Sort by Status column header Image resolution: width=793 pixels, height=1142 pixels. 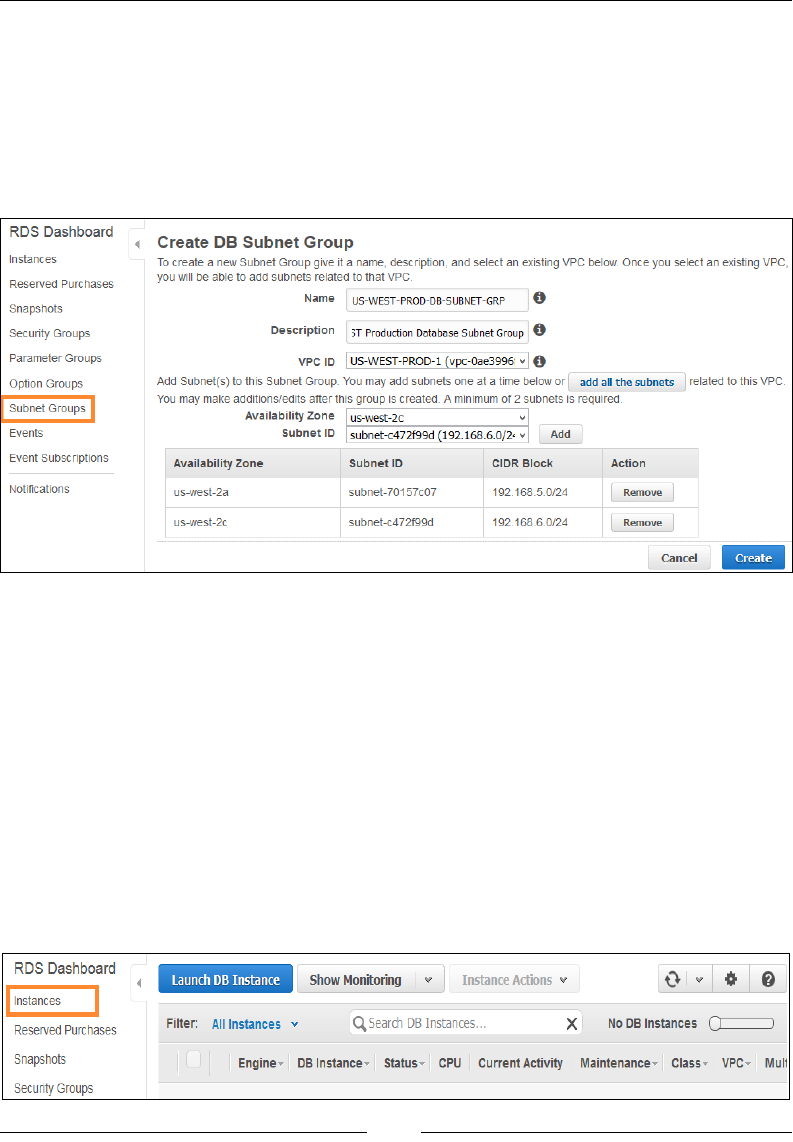404,1063
